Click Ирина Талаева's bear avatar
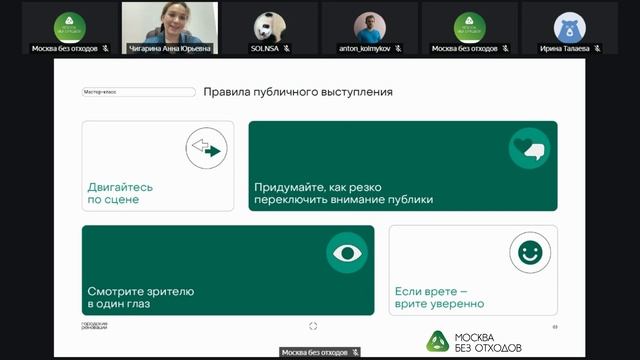Screen dimensions: 640x360 coord(569,27)
